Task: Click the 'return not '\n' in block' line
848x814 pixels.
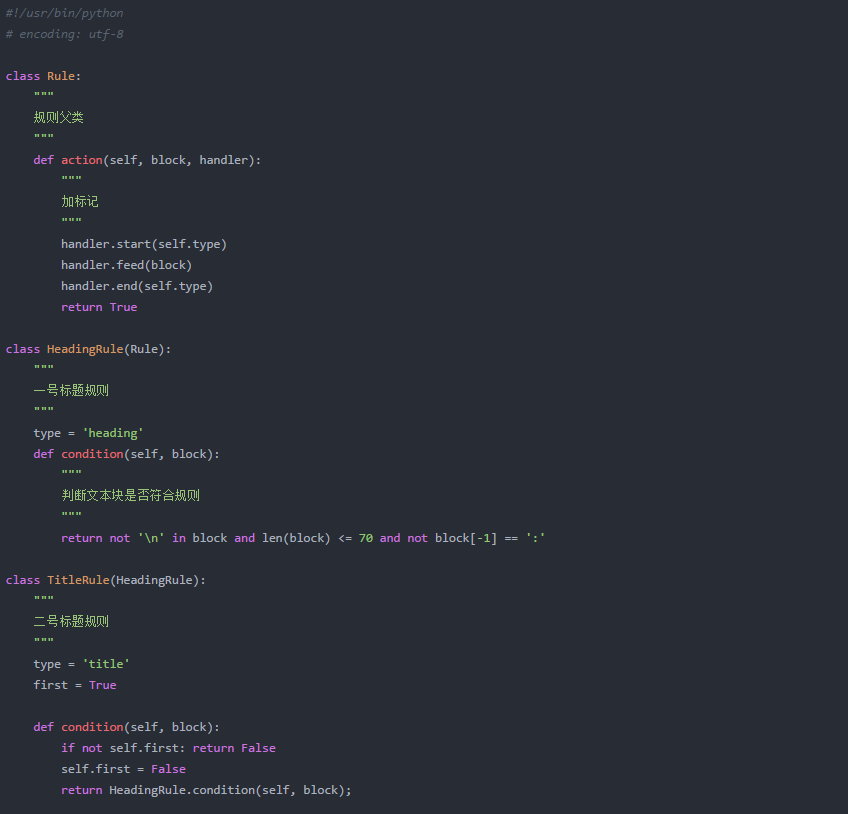Action: [303, 538]
